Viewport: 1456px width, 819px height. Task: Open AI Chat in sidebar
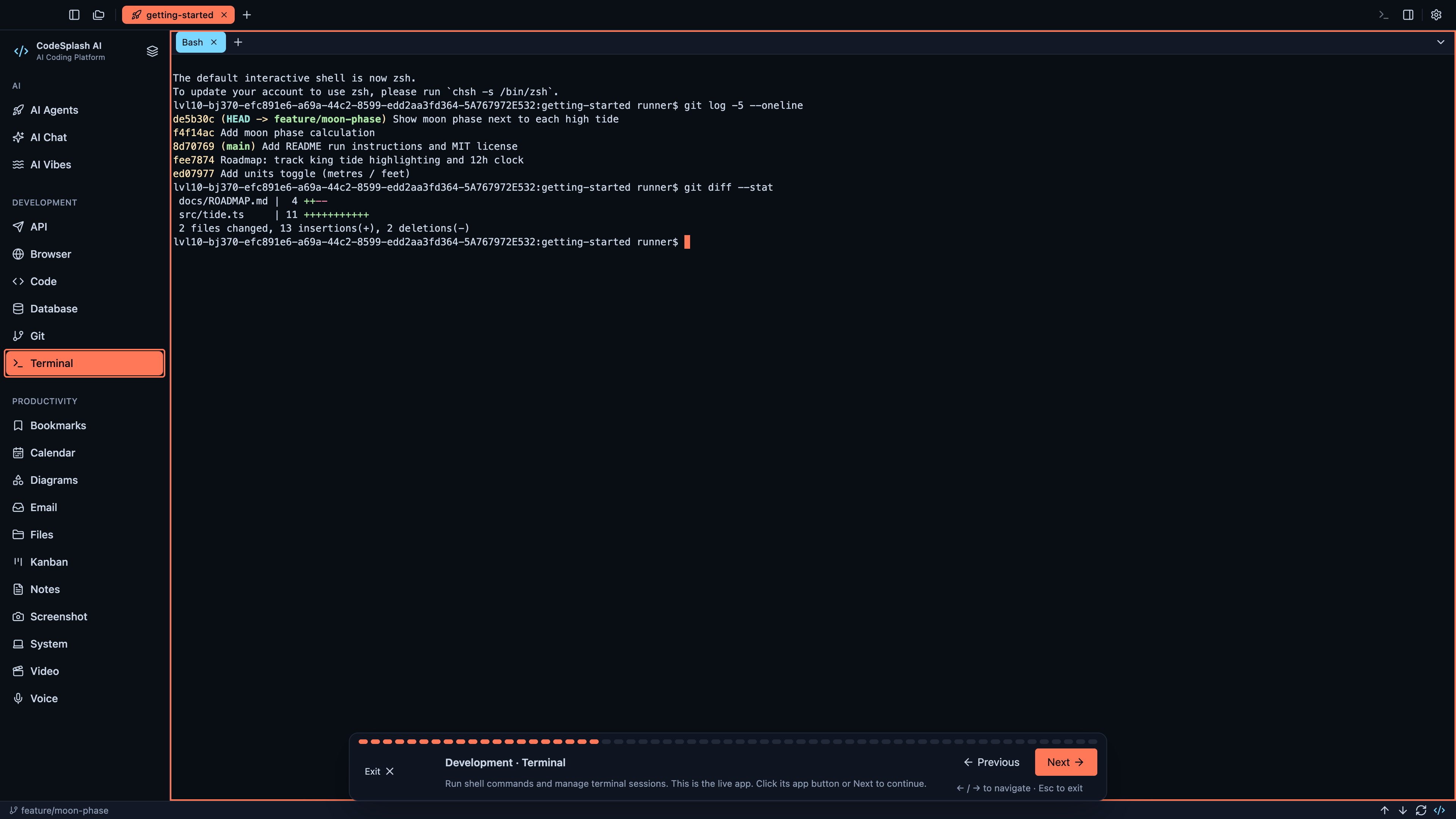pyautogui.click(x=84, y=137)
